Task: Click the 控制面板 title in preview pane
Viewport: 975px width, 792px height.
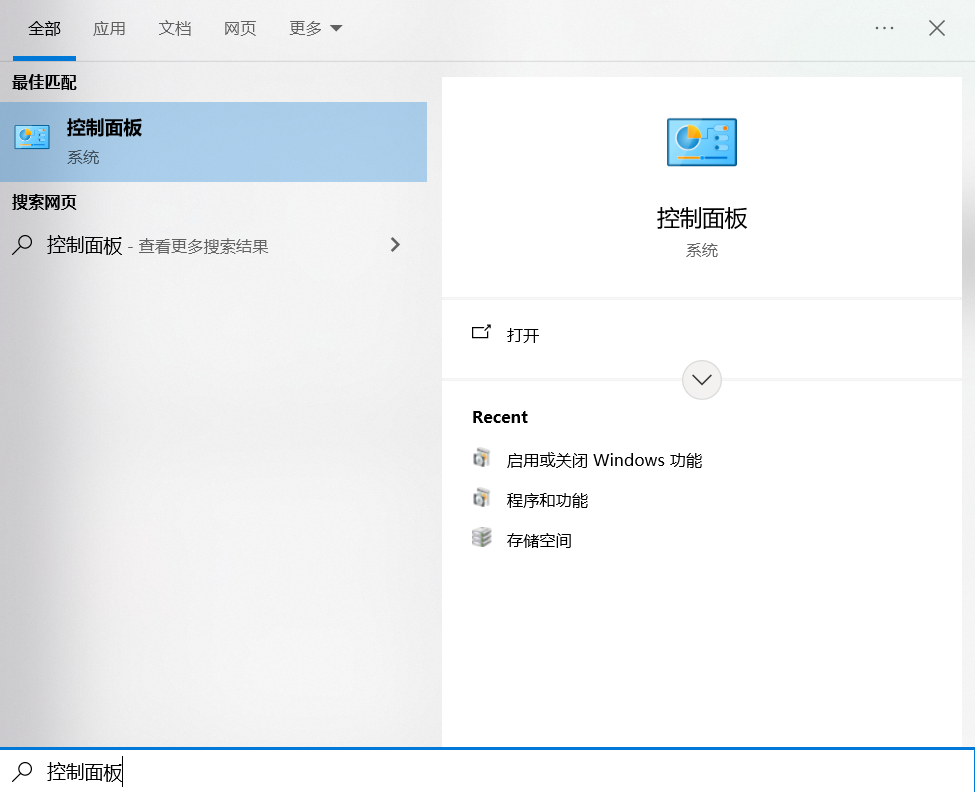Action: (702, 218)
